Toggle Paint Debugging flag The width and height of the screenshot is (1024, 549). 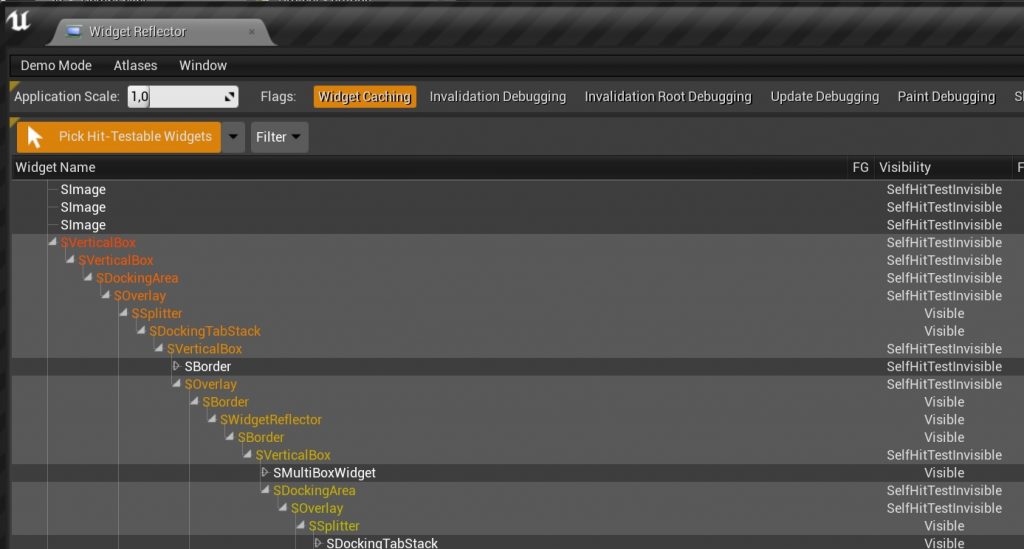(x=946, y=97)
